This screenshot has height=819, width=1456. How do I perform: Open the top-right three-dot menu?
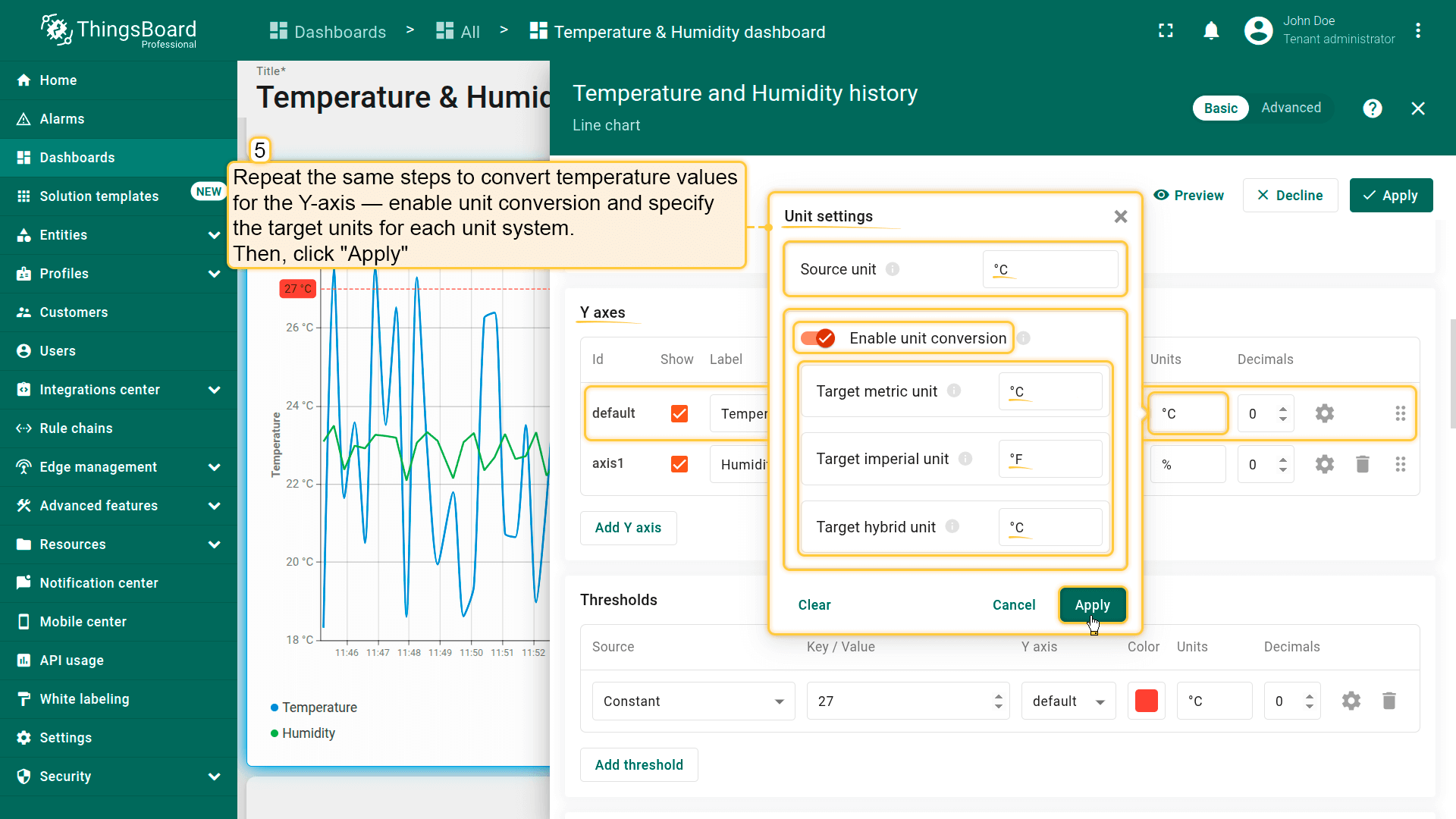(1417, 31)
